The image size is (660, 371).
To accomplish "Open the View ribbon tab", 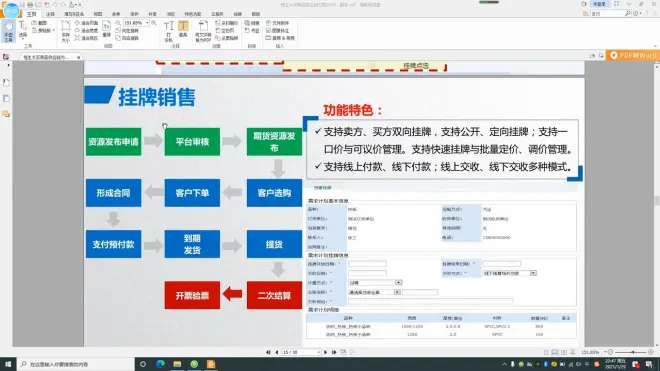I will tap(98, 14).
